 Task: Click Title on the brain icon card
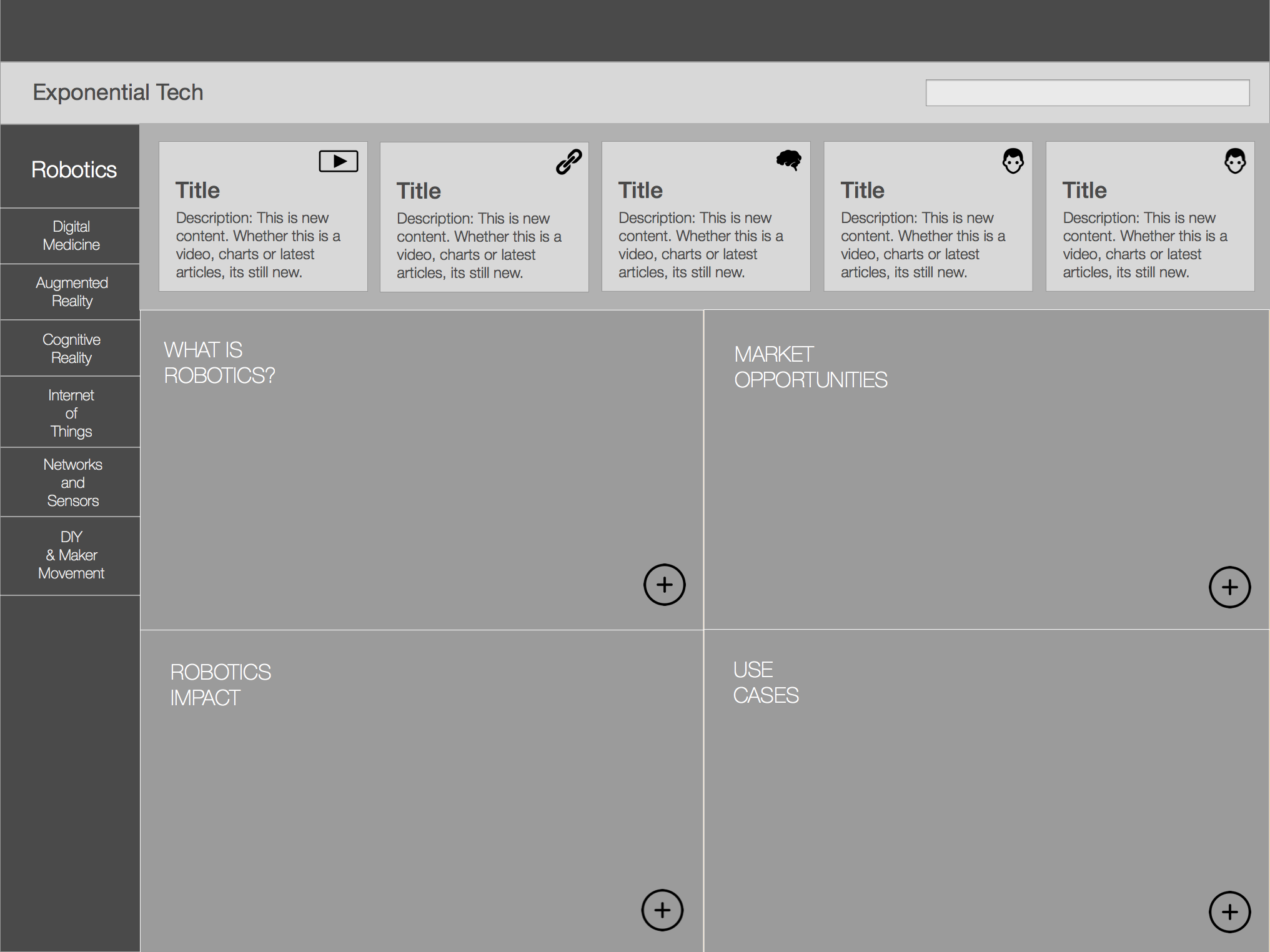(640, 191)
